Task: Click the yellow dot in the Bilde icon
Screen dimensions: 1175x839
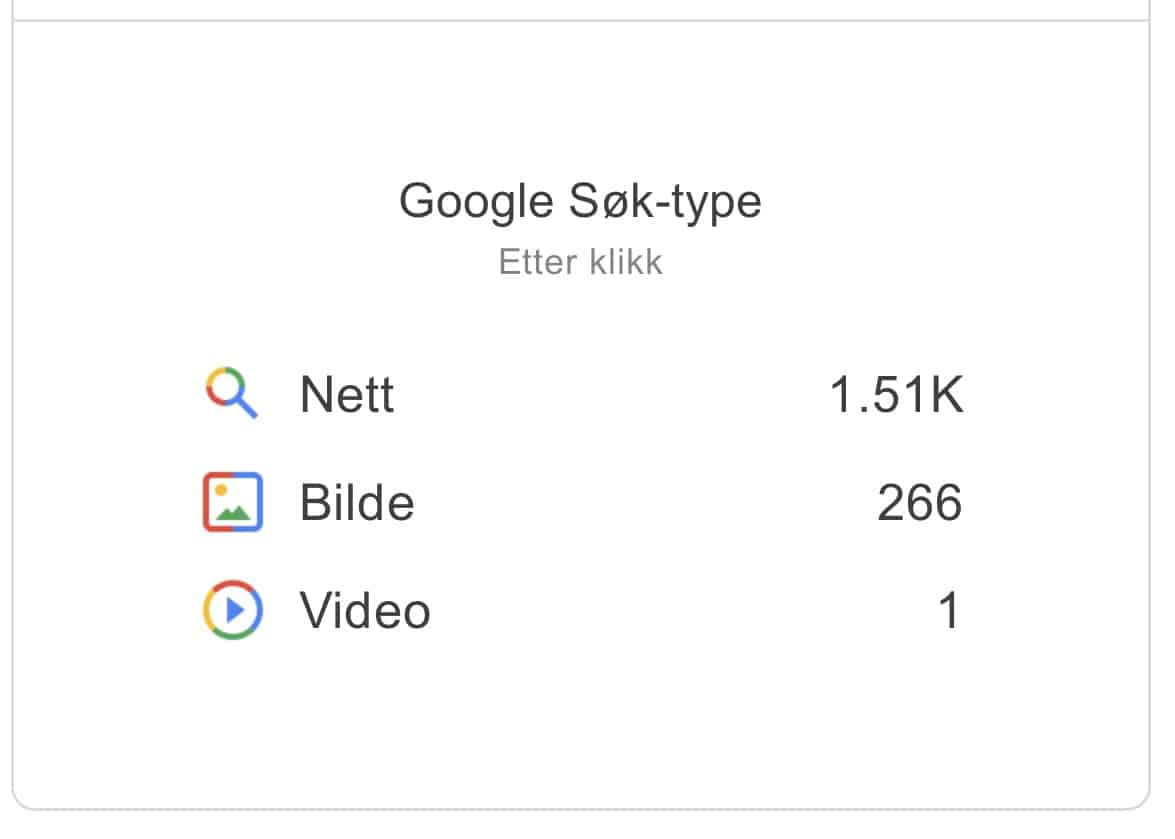Action: (x=221, y=491)
